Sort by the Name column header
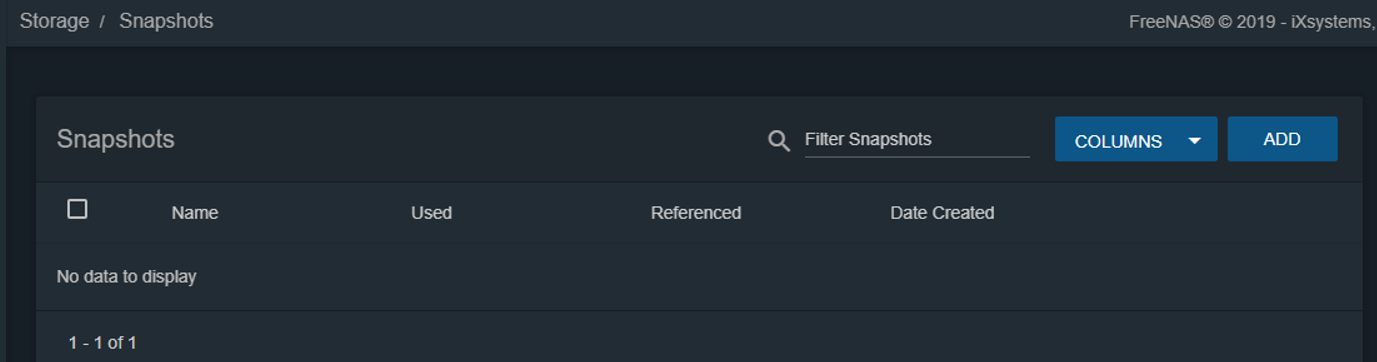Viewport: 1377px width, 362px height. [195, 213]
